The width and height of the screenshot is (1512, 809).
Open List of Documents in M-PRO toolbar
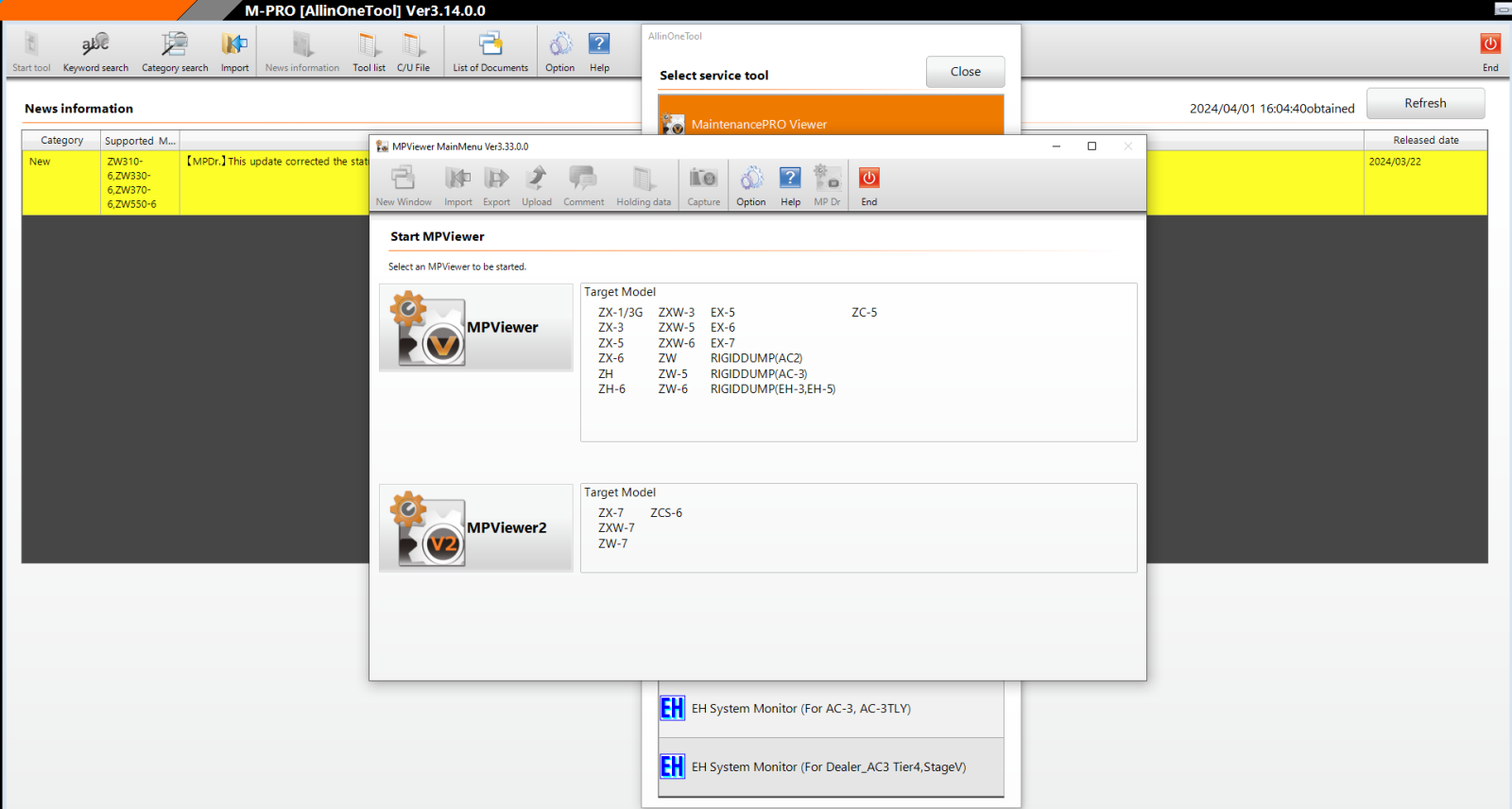[x=490, y=51]
